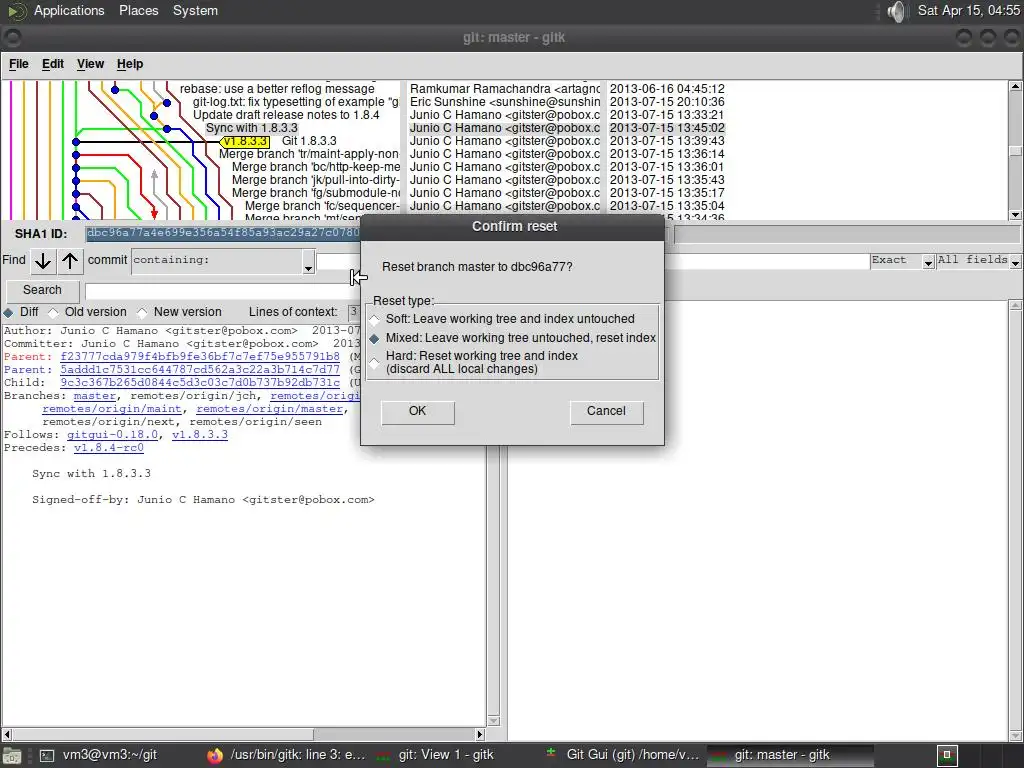Select the Soft reset radio option
The width and height of the screenshot is (1024, 768).
coord(374,319)
